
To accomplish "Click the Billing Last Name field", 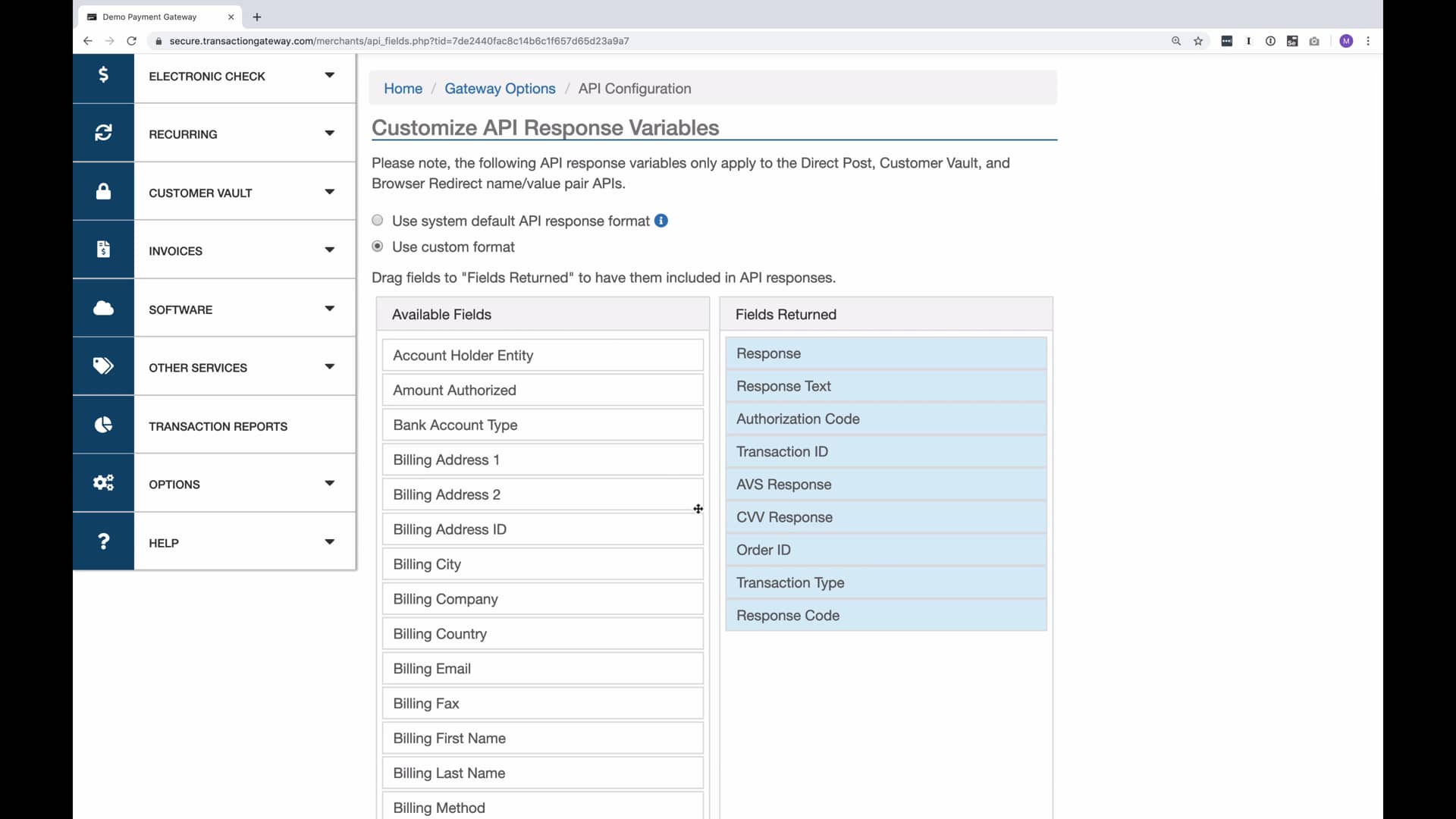I will (x=543, y=773).
